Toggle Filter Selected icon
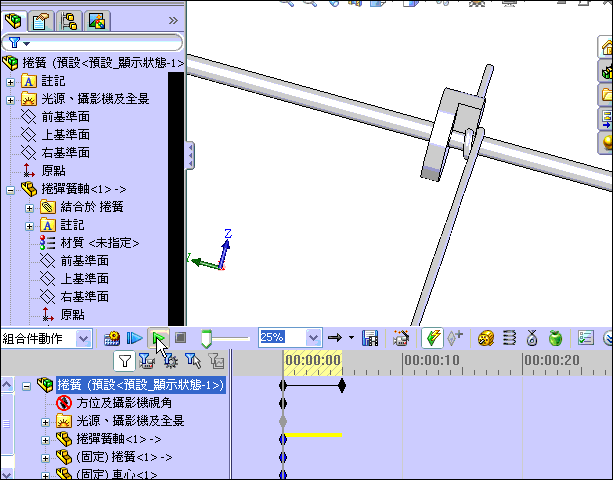Screen dimensions: 613x480 tap(193, 361)
